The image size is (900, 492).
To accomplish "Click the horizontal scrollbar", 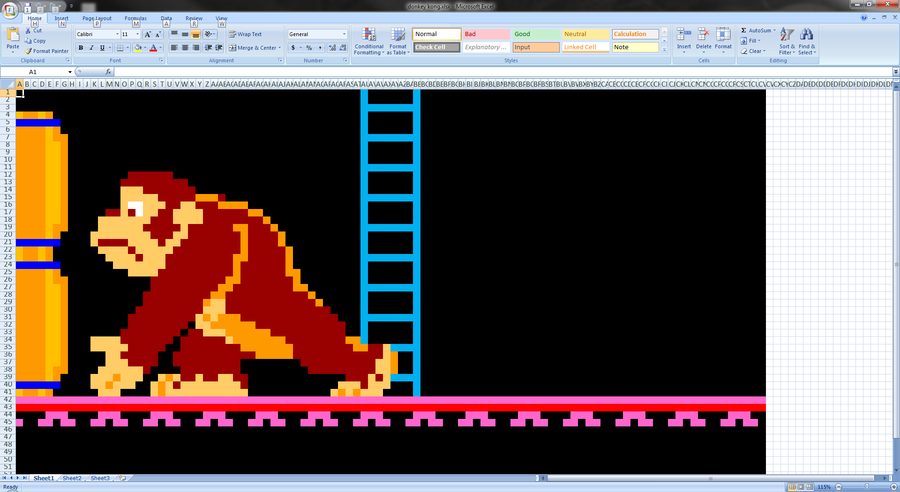I will click(x=711, y=478).
